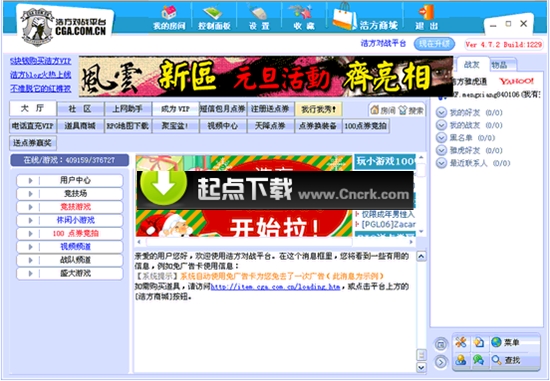The image size is (550, 381).
Task: Switch to 战友 tab in right panel
Action: (472, 65)
